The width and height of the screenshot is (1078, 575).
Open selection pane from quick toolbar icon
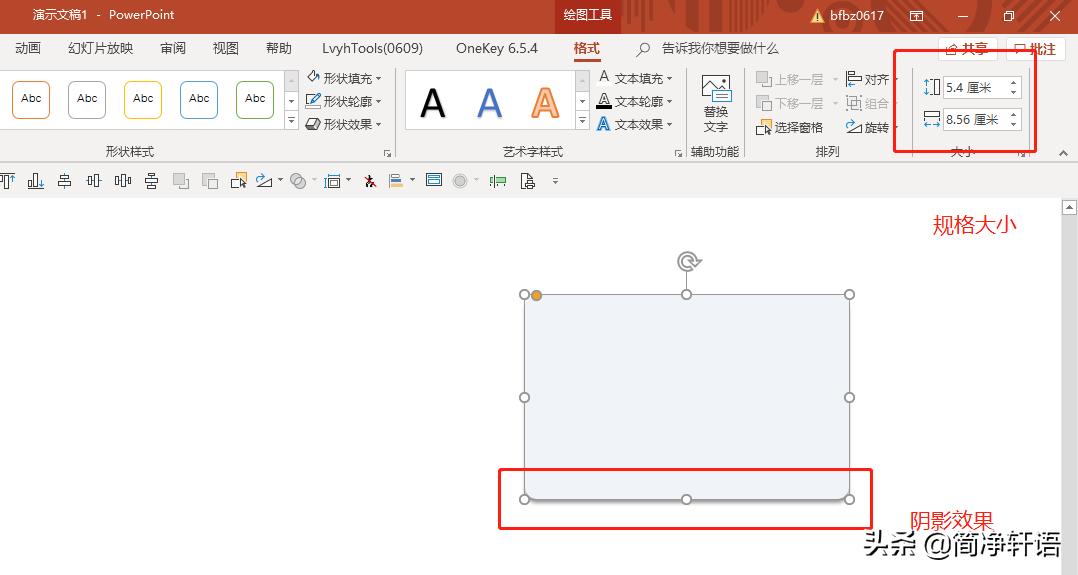point(239,181)
